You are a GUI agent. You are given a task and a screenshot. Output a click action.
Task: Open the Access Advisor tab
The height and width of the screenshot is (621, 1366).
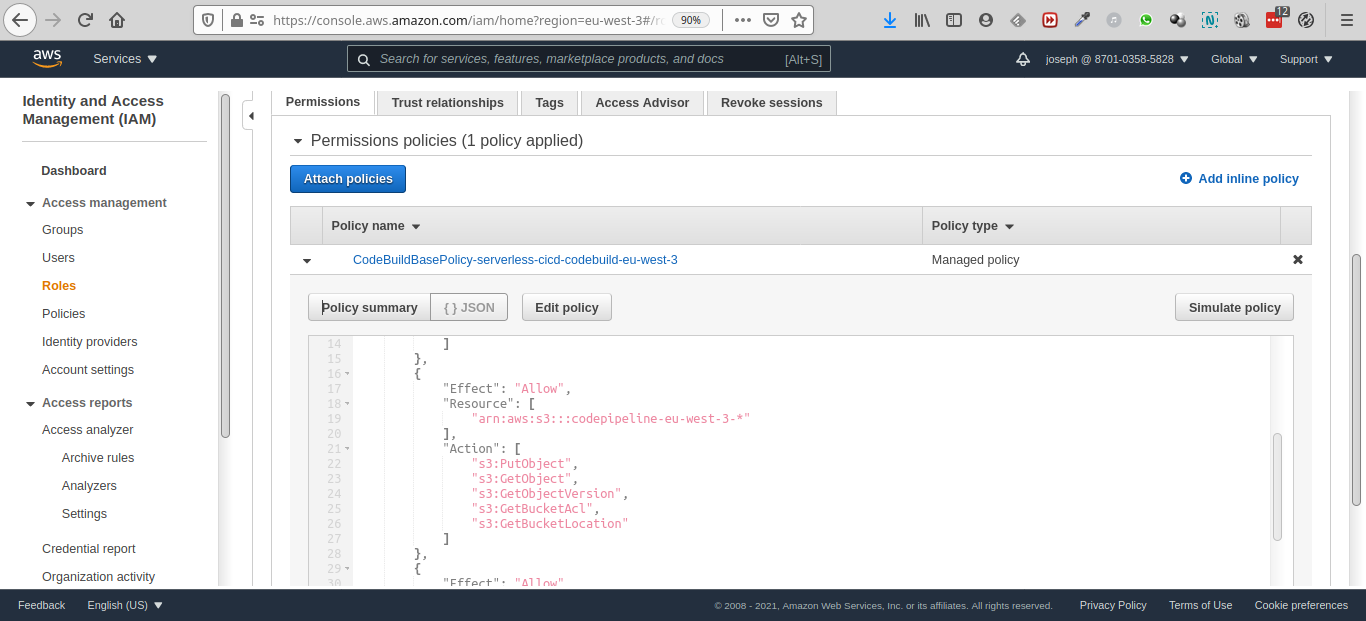pyautogui.click(x=642, y=103)
